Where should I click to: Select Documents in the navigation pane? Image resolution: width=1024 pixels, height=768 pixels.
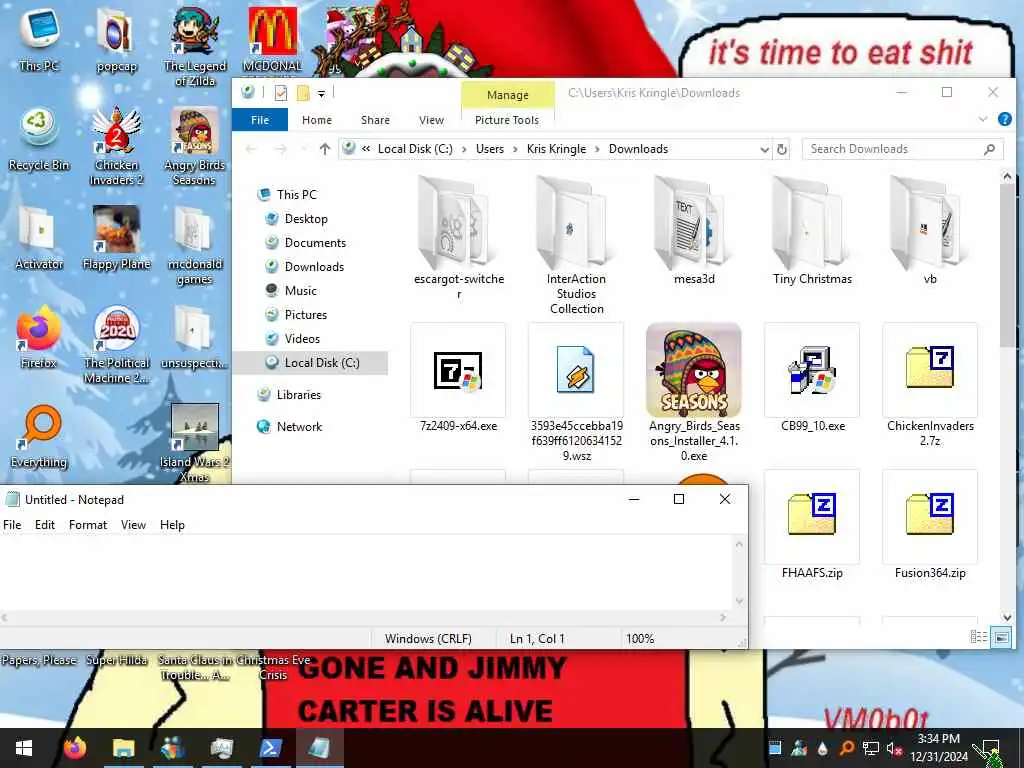click(315, 243)
